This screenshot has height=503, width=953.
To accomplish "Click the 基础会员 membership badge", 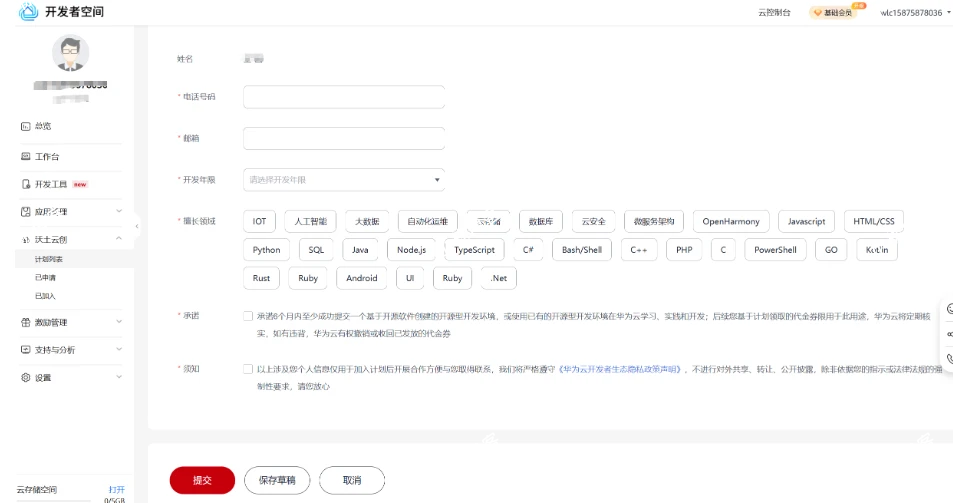I will (x=833, y=13).
